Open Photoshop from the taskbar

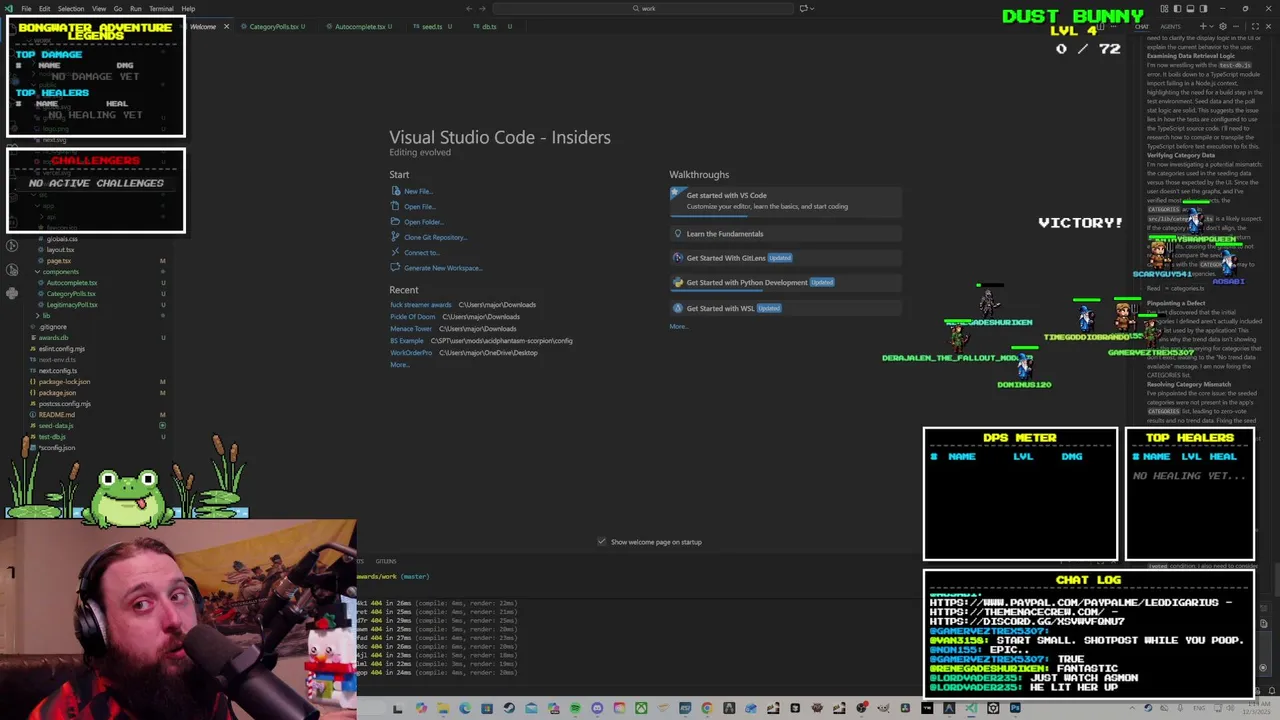coord(1015,708)
